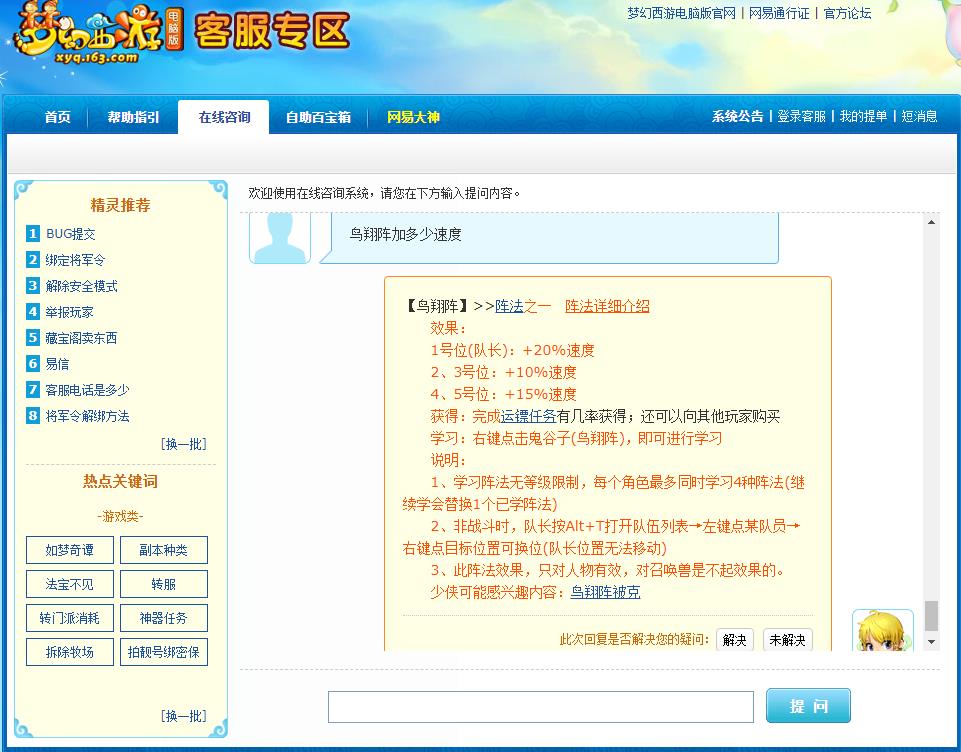Click the 转服 keyword button
Image resolution: width=961 pixels, height=752 pixels.
[x=163, y=583]
